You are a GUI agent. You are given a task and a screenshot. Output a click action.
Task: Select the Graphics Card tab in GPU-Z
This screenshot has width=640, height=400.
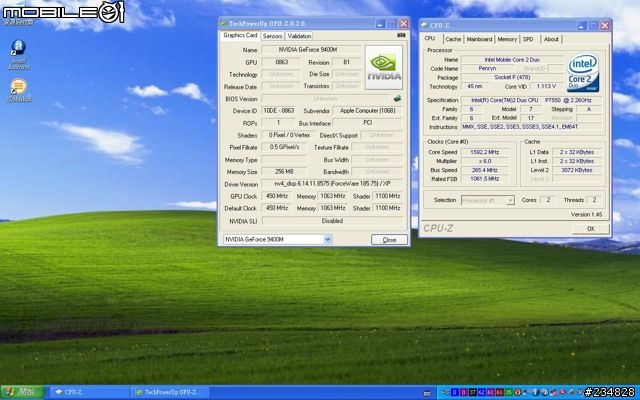[240, 36]
